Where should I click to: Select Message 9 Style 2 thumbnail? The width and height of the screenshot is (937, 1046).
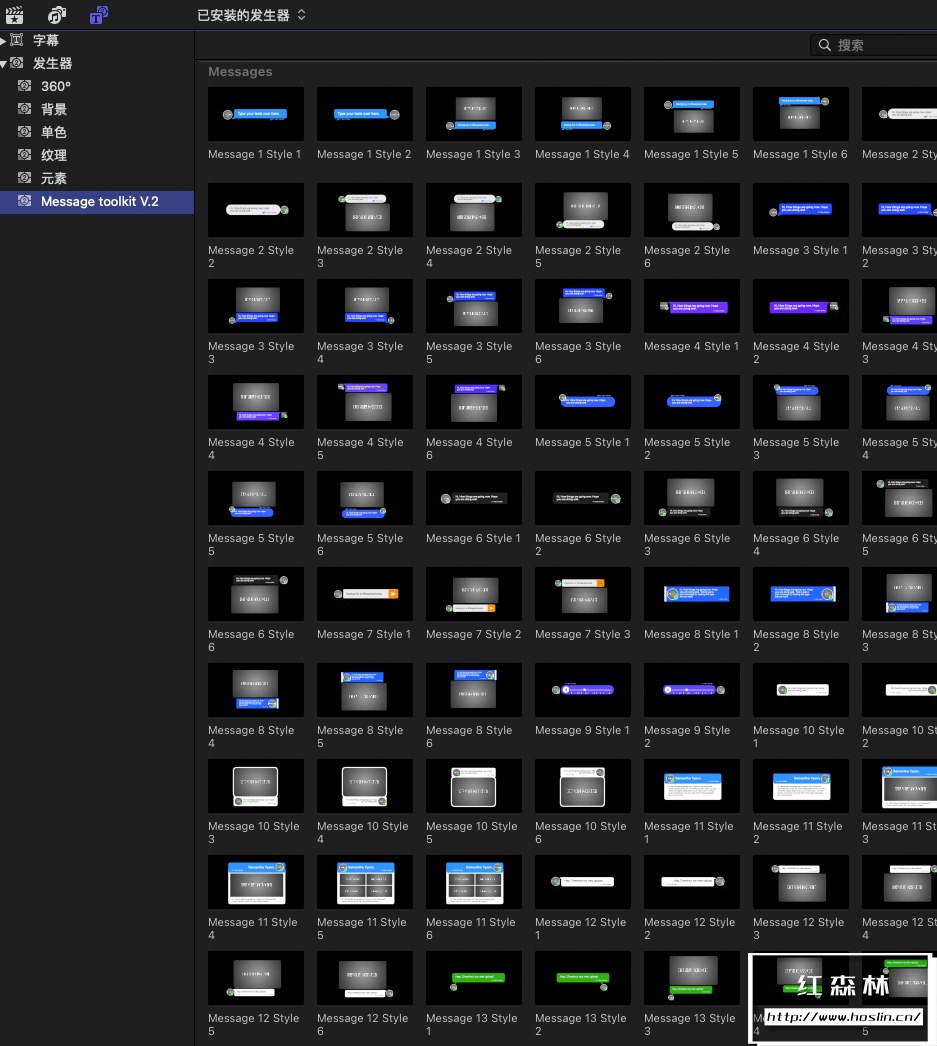click(x=692, y=690)
